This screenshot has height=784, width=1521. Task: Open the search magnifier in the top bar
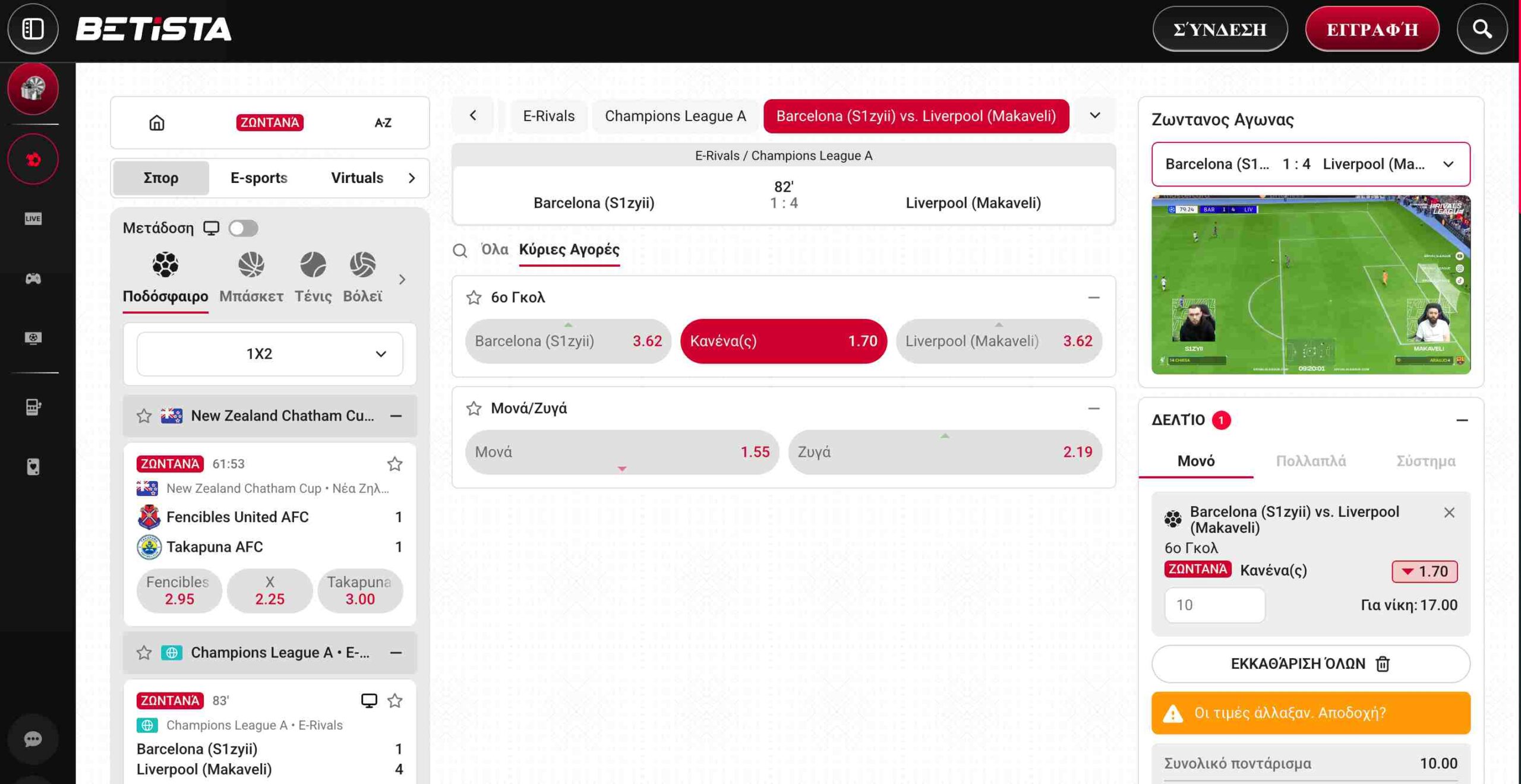point(1482,29)
